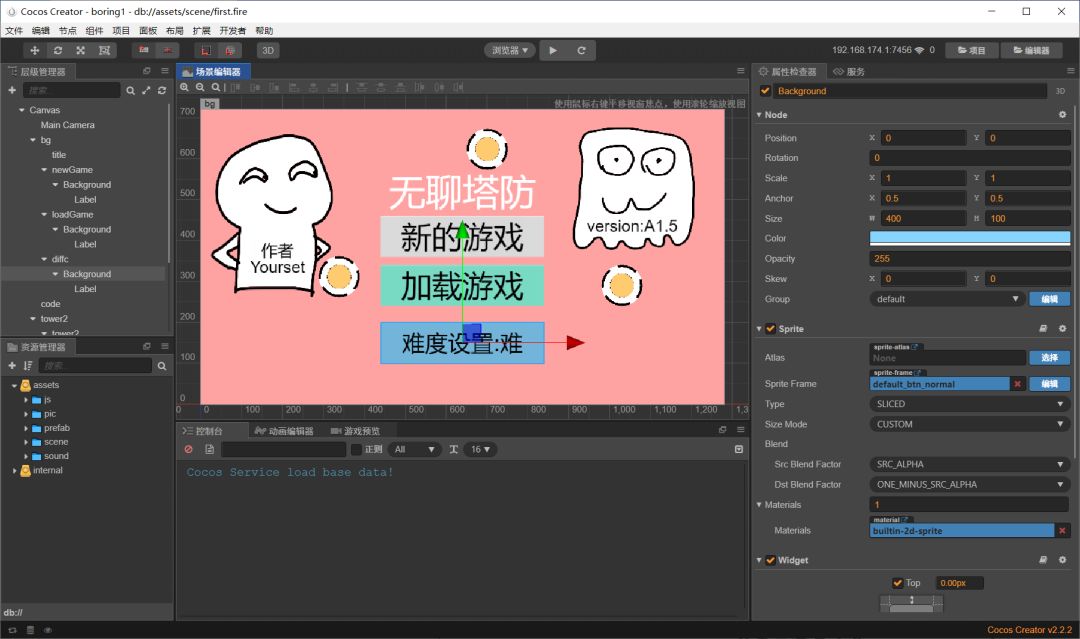Viewport: 1080px width, 639px height.
Task: Click the play preview button
Action: (554, 50)
